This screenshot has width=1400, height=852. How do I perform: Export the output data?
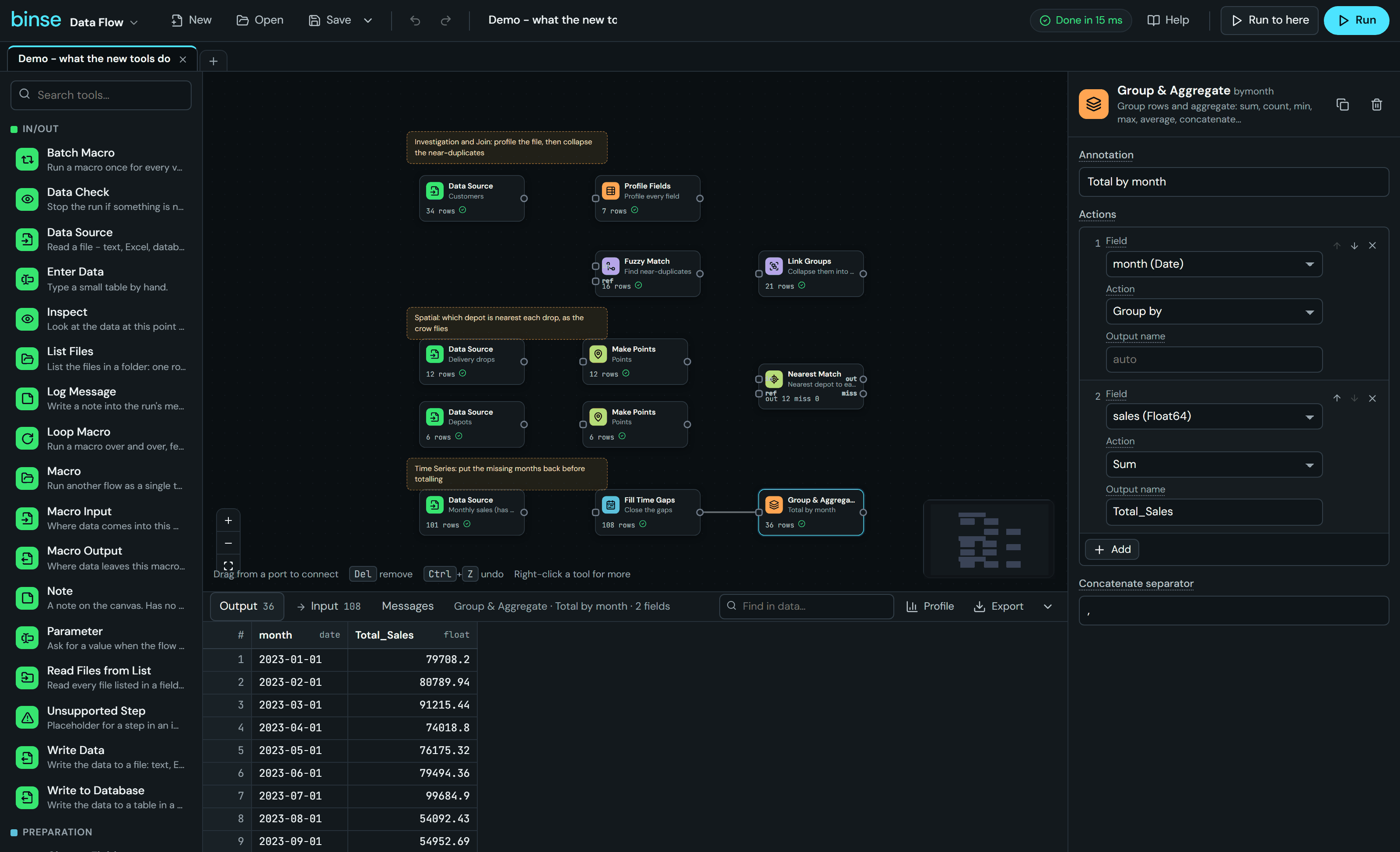[x=998, y=607]
